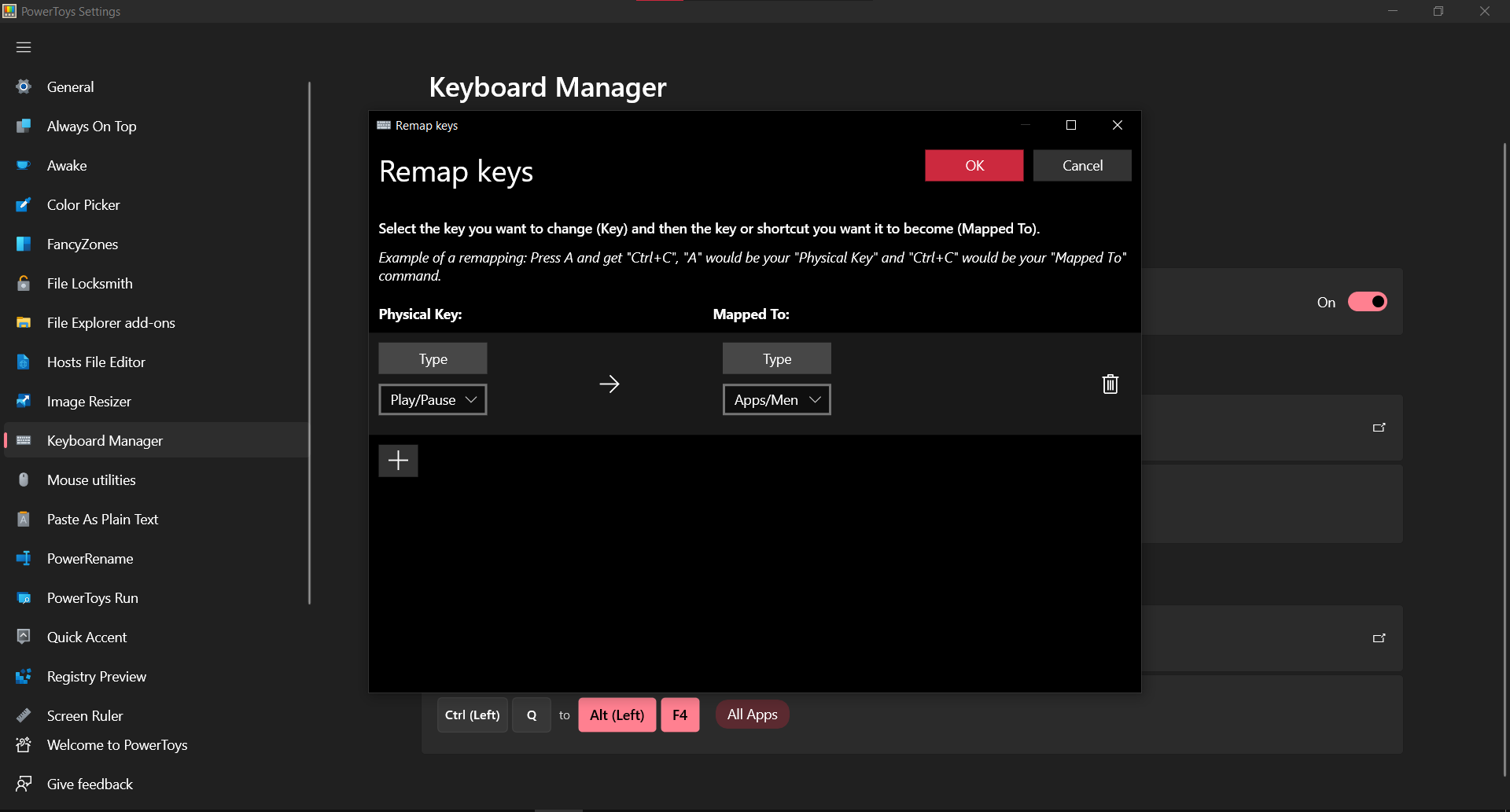1510x812 pixels.
Task: Select Color Picker in sidebar
Action: (x=156, y=204)
